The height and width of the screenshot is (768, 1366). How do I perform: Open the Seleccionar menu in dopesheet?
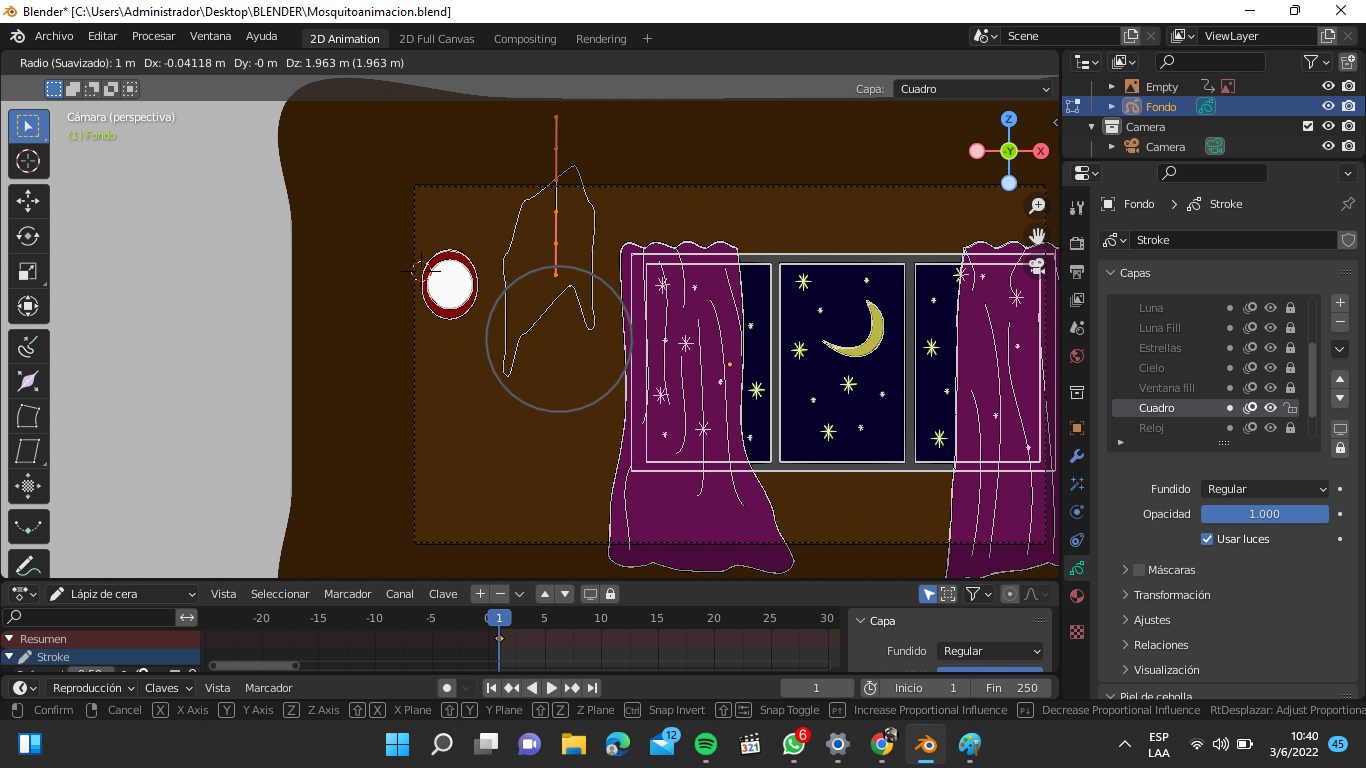280,594
